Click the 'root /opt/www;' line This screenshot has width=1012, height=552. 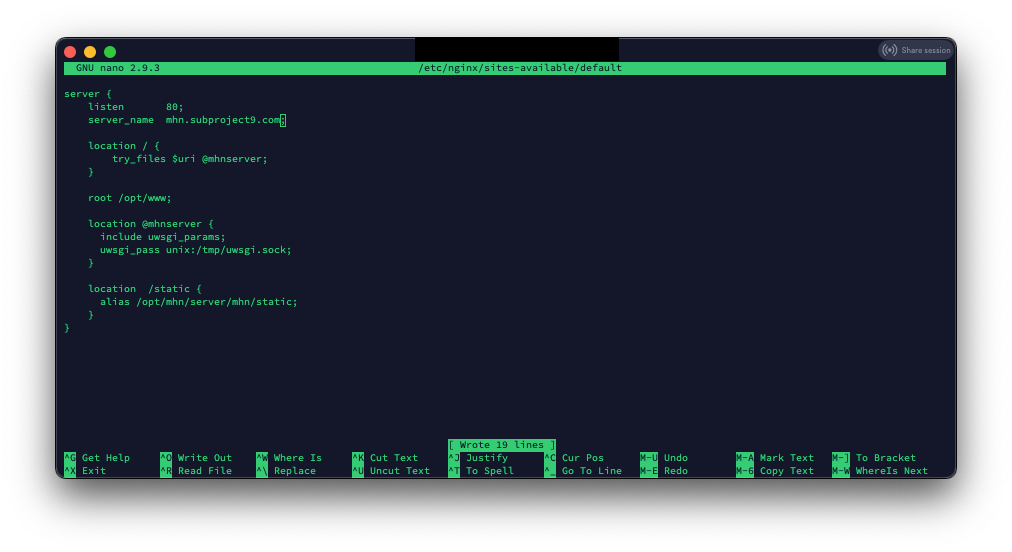click(130, 198)
